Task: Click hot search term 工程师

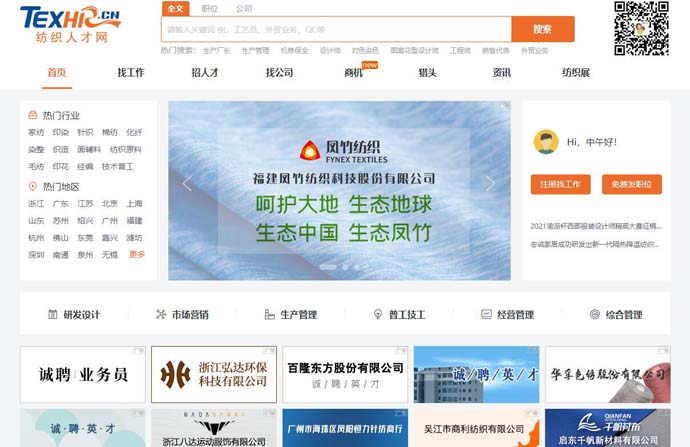Action: pos(460,51)
